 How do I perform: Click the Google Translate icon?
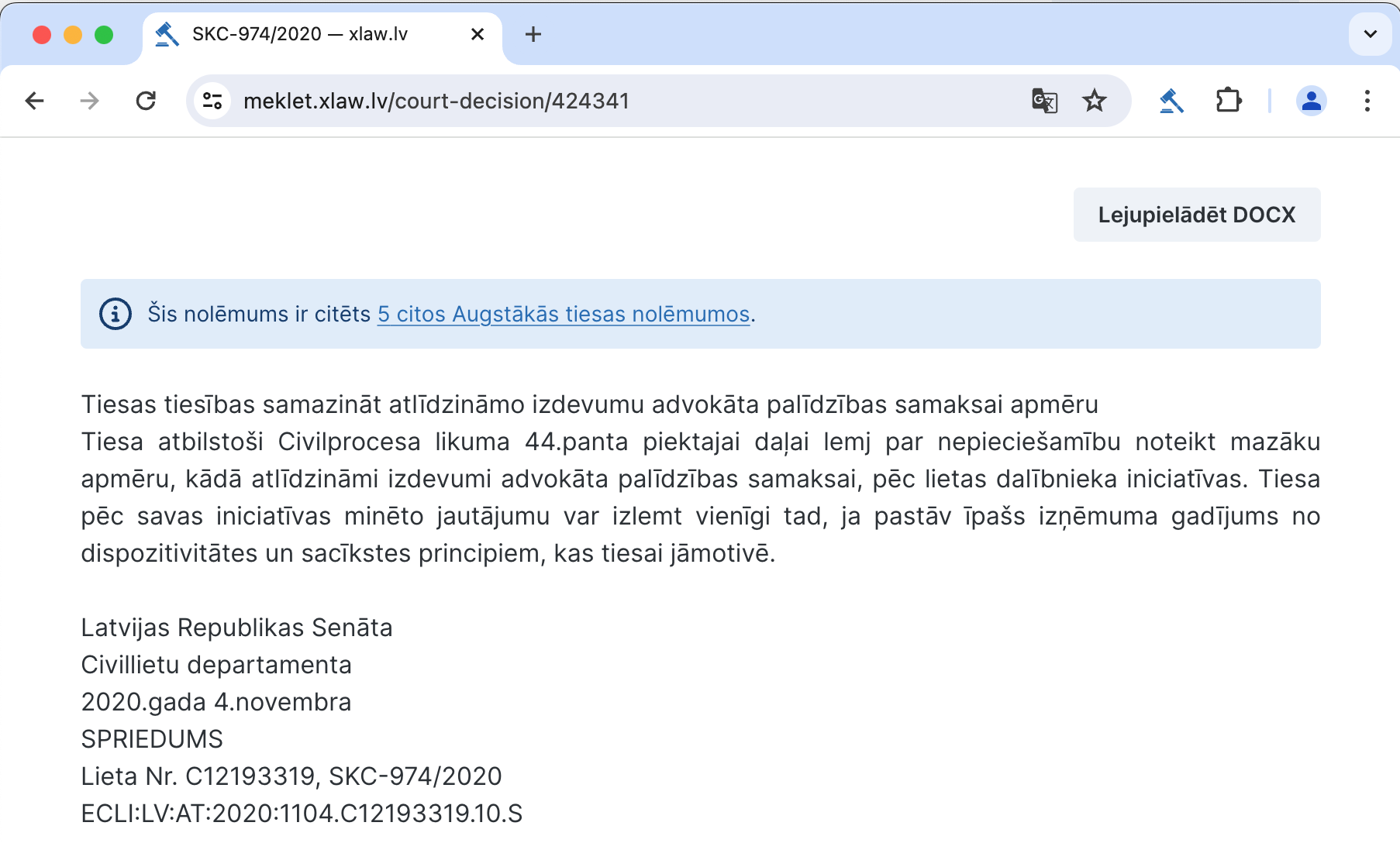point(1044,101)
